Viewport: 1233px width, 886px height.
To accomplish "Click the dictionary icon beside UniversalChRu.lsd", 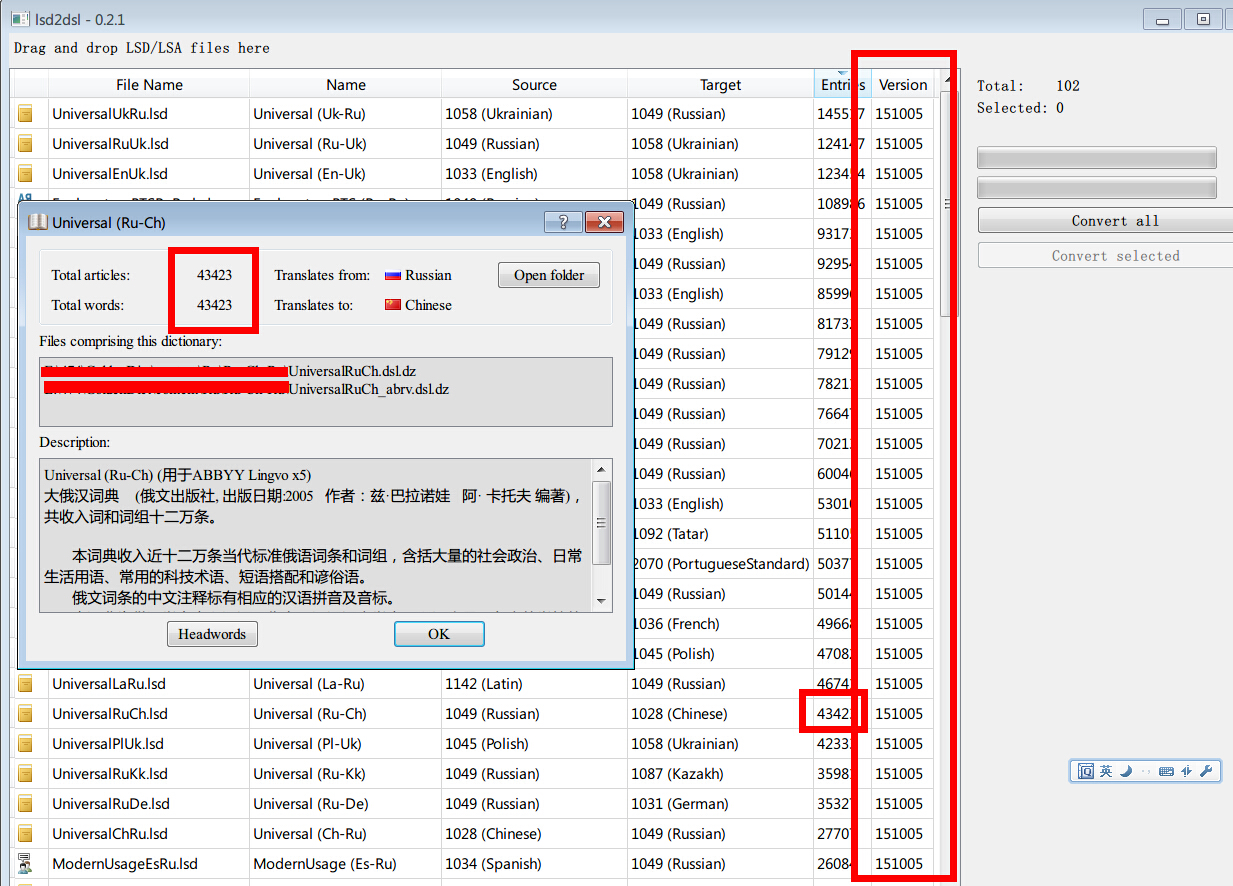I will tap(25, 834).
